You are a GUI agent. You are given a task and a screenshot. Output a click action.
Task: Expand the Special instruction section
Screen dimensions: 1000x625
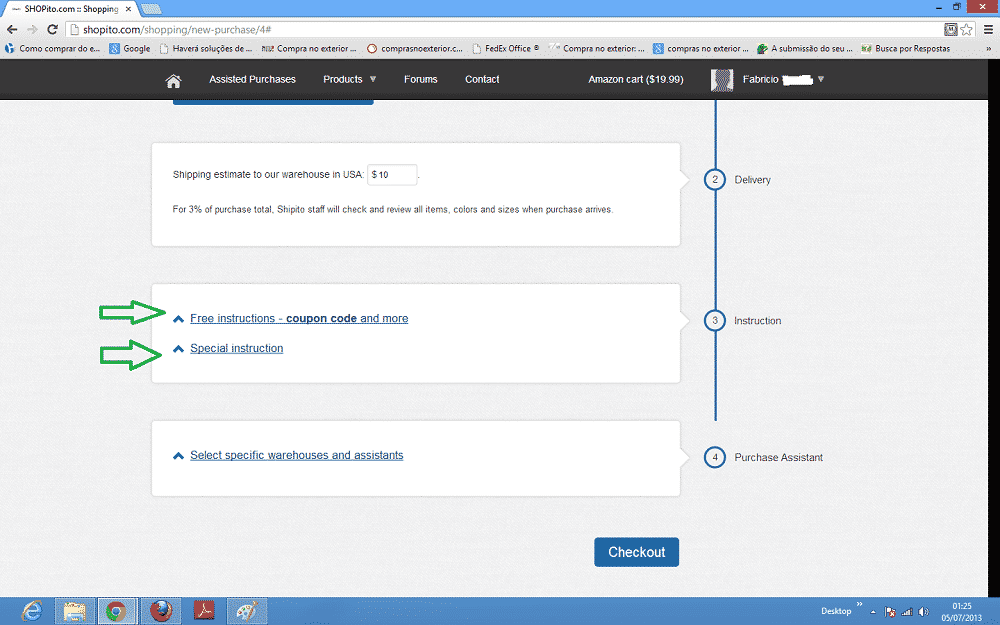point(236,349)
